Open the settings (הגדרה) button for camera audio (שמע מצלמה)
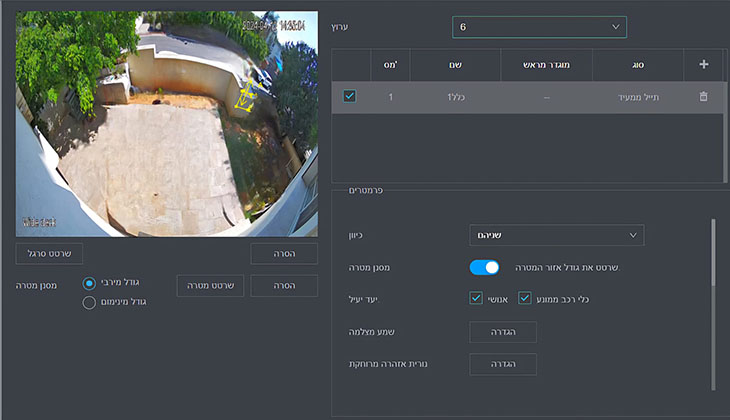 coord(503,332)
